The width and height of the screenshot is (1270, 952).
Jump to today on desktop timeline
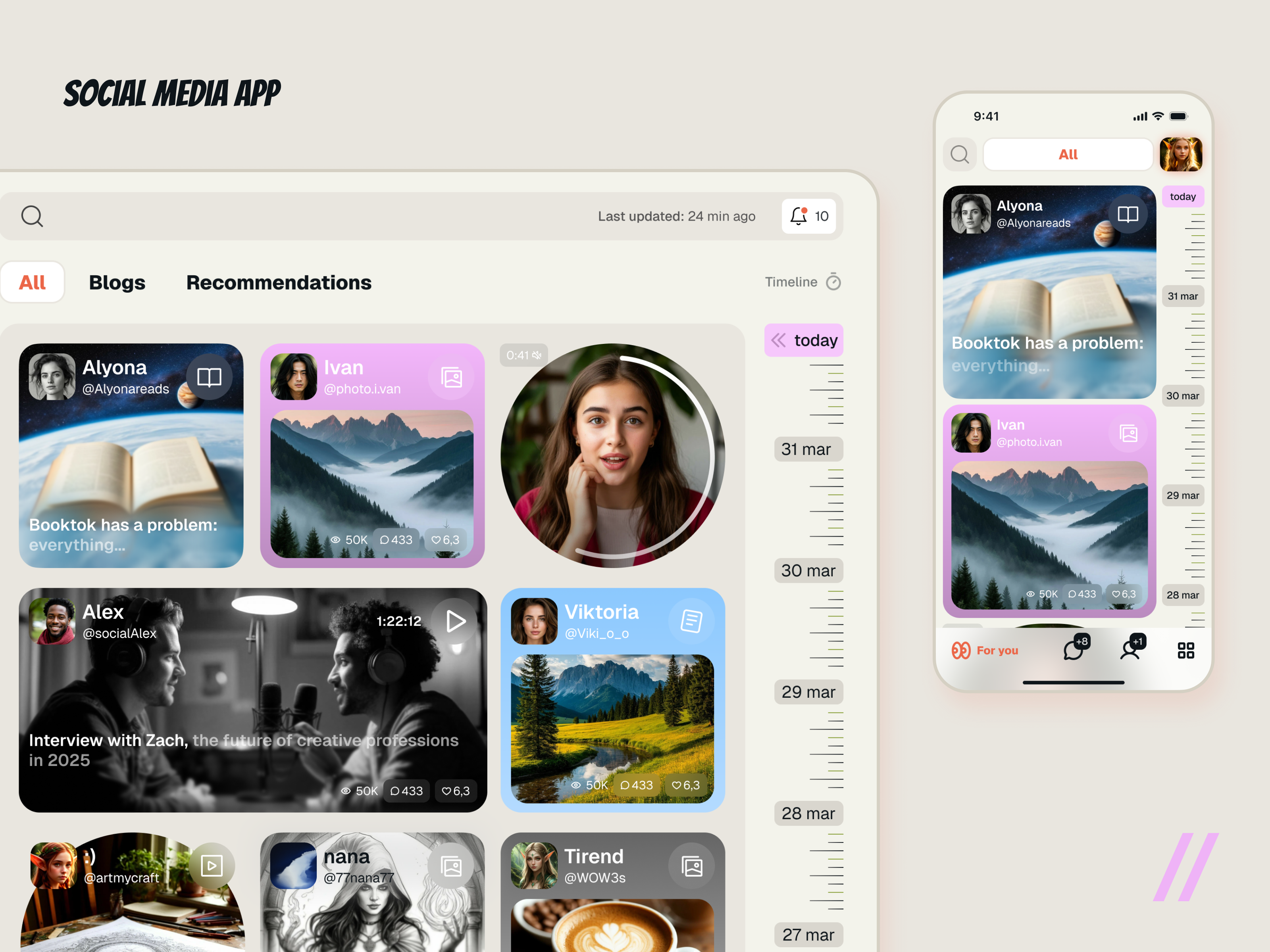[804, 340]
